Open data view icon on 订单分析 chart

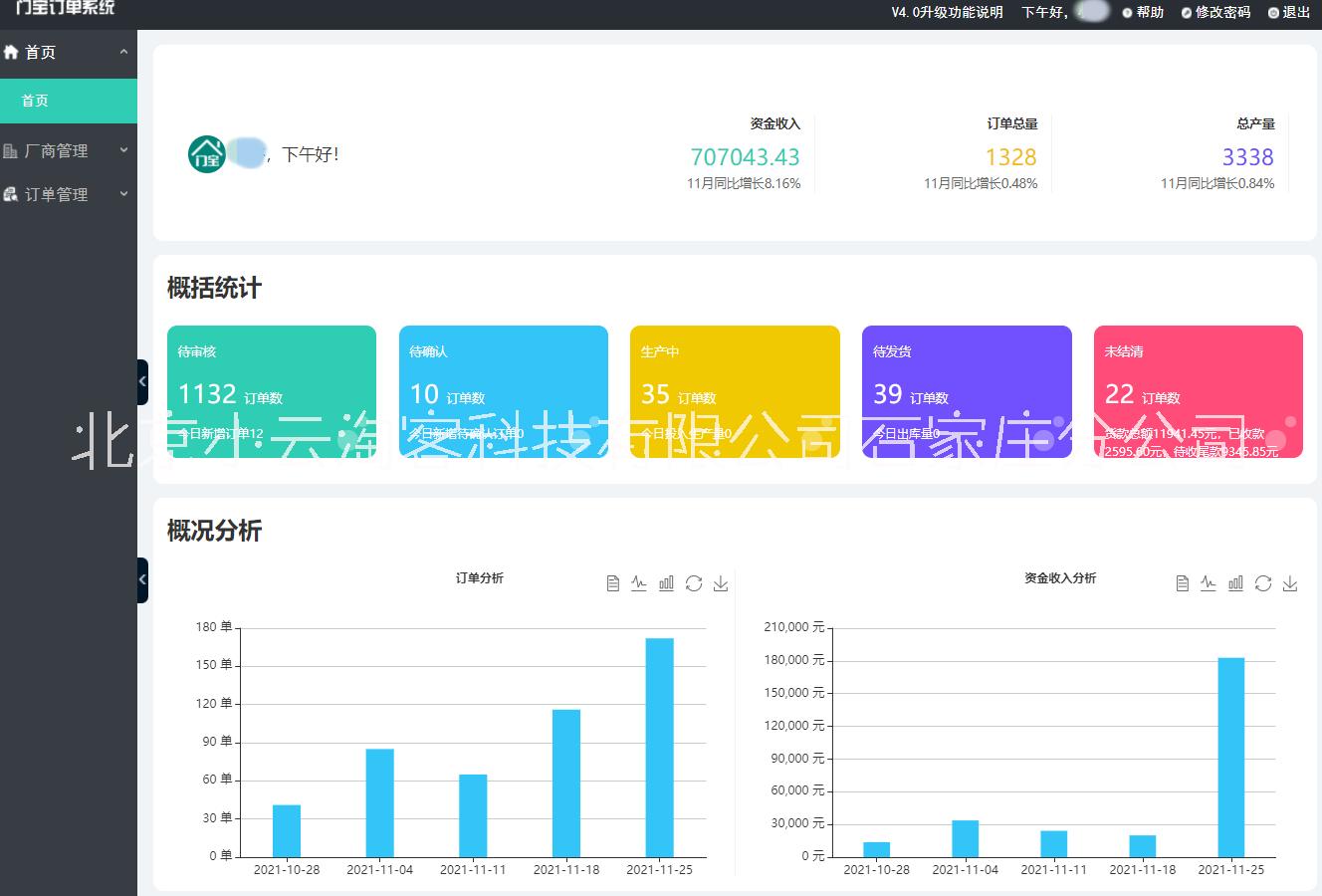613,583
